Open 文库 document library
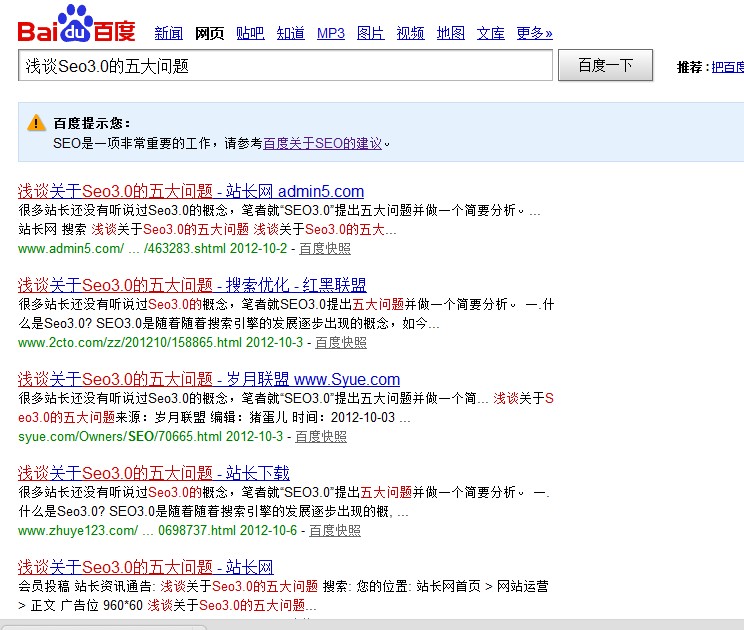The image size is (744, 630). (490, 33)
